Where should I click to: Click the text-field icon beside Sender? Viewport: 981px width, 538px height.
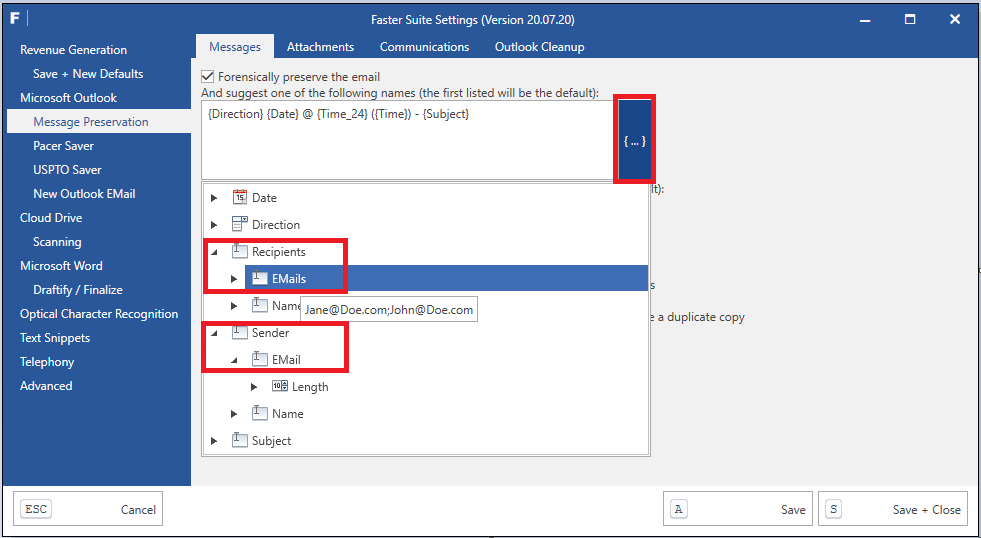(x=240, y=332)
